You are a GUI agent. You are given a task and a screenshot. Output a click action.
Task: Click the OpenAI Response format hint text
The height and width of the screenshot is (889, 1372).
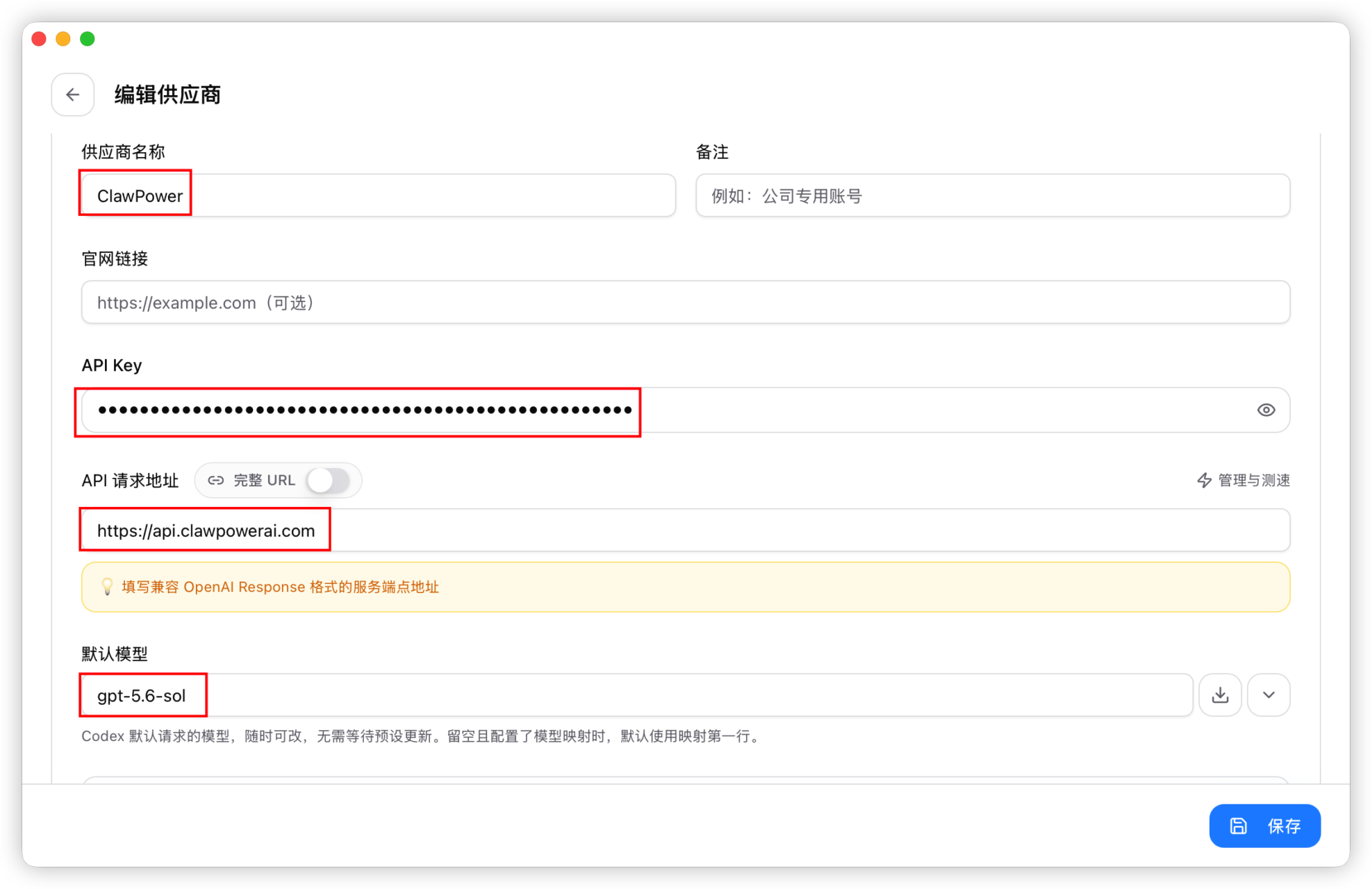tap(281, 587)
